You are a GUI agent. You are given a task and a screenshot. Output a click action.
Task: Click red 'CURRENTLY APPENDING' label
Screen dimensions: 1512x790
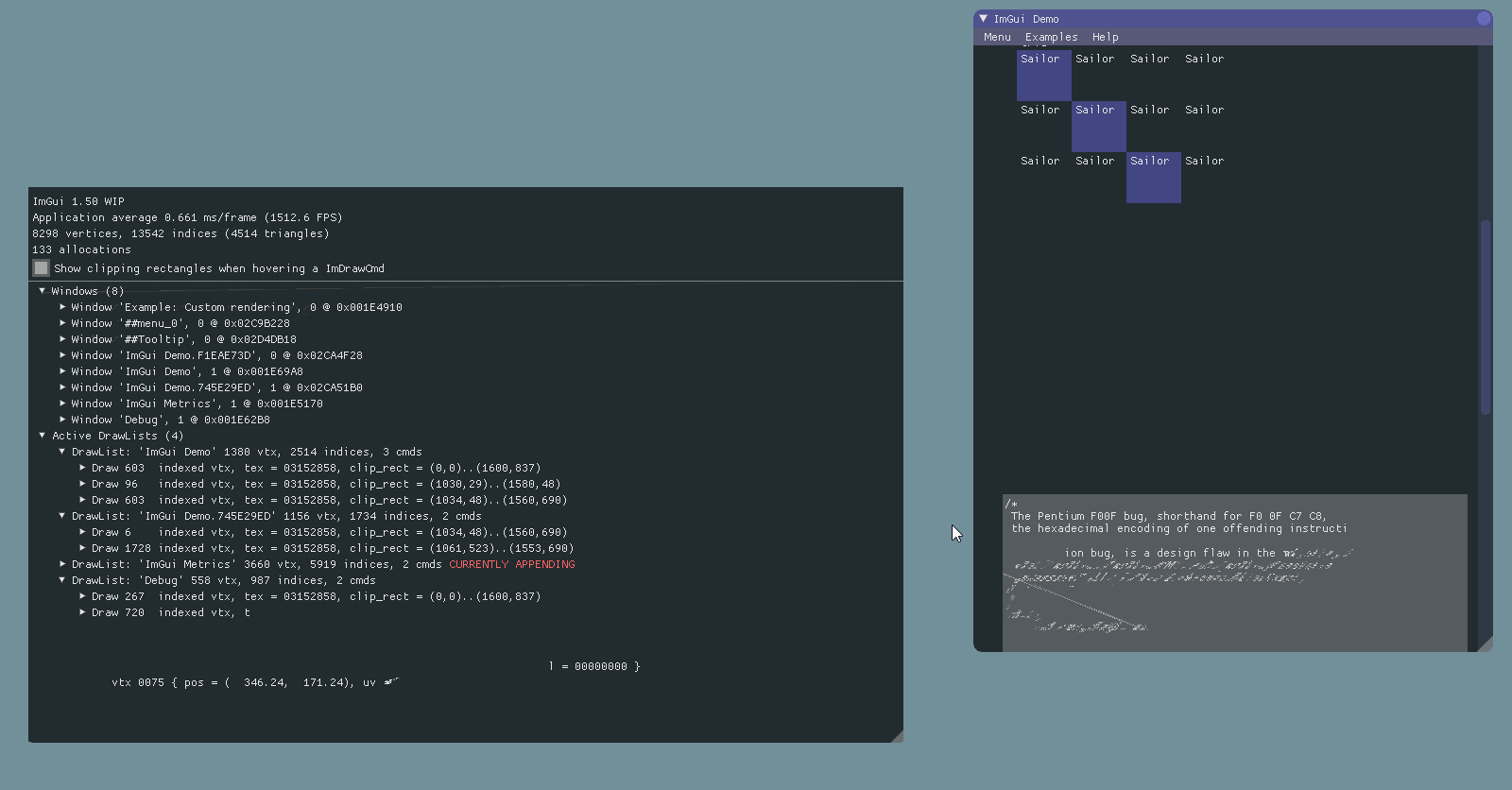(512, 564)
